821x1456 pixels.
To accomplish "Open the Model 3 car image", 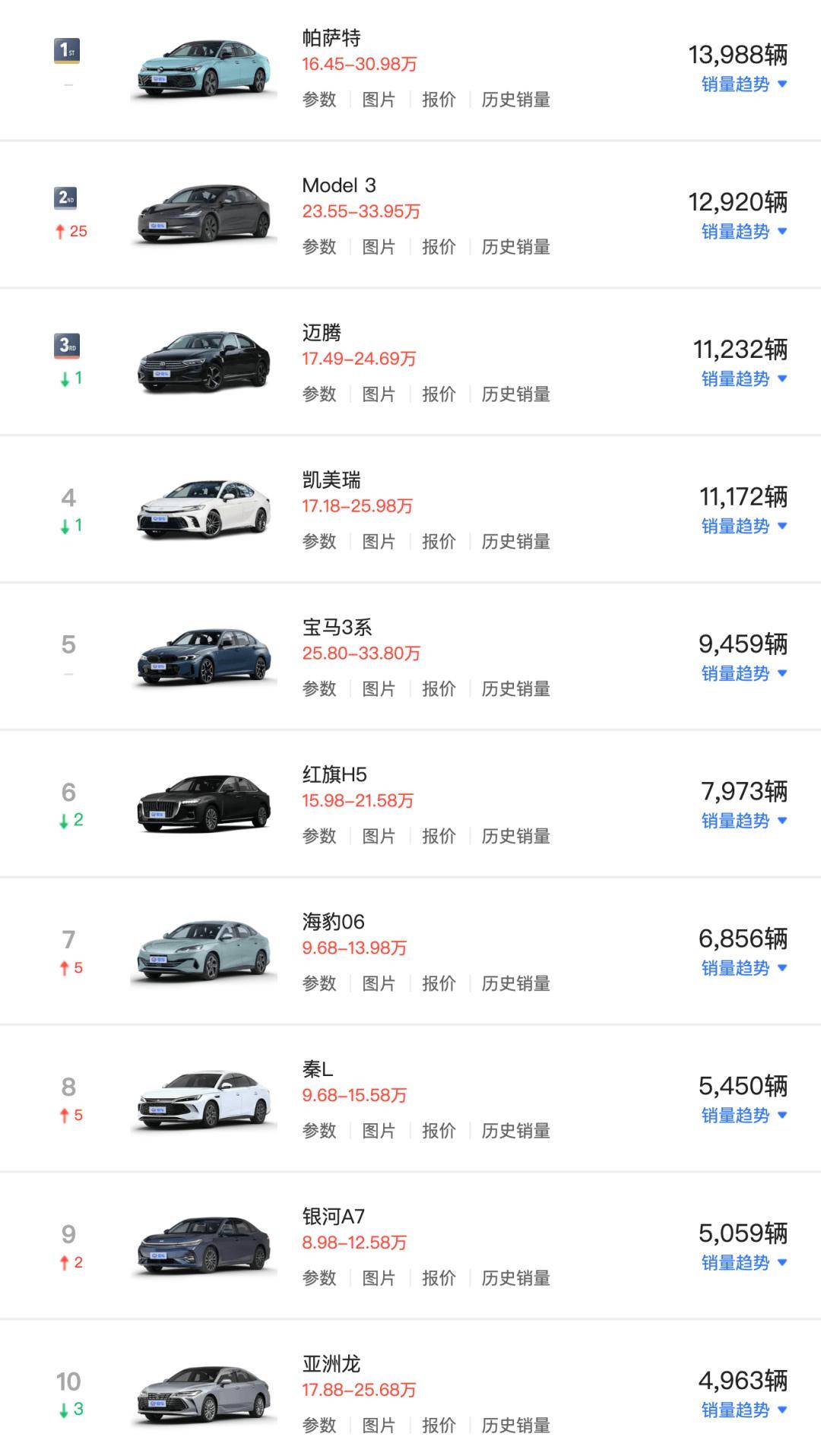I will [204, 216].
